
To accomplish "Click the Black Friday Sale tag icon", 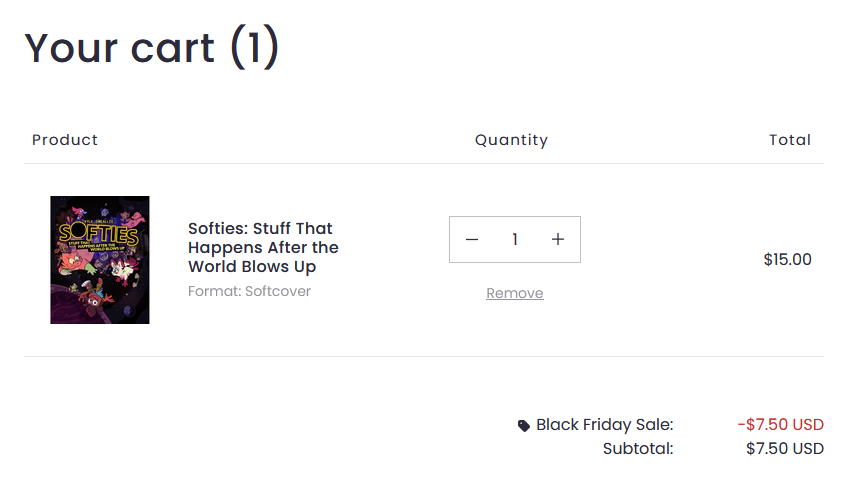I will (524, 426).
